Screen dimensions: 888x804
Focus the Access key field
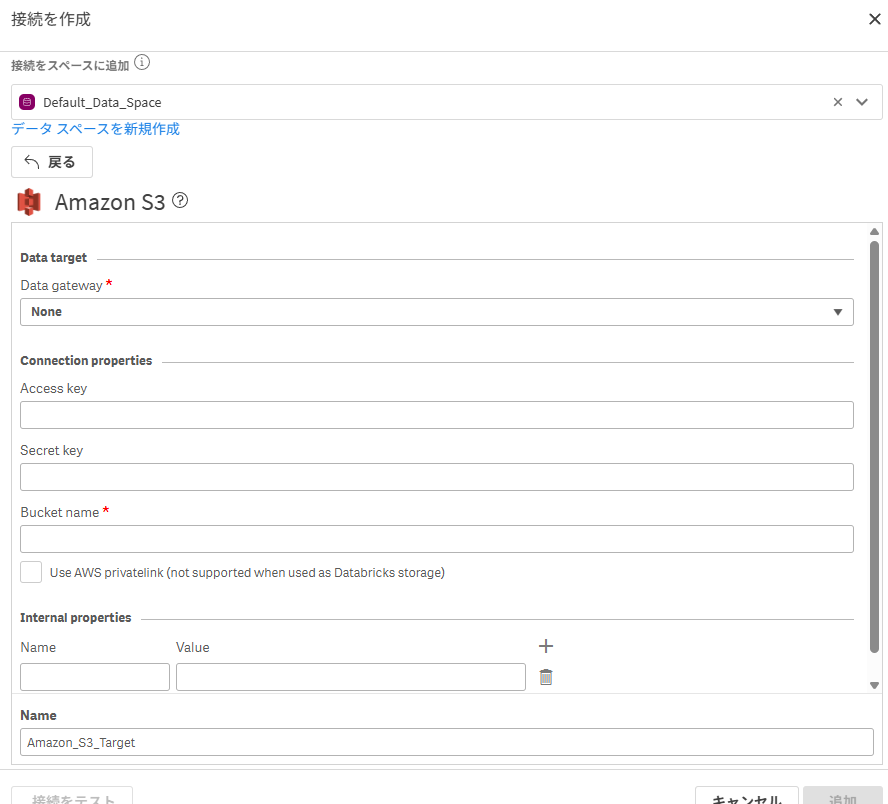pyautogui.click(x=437, y=415)
